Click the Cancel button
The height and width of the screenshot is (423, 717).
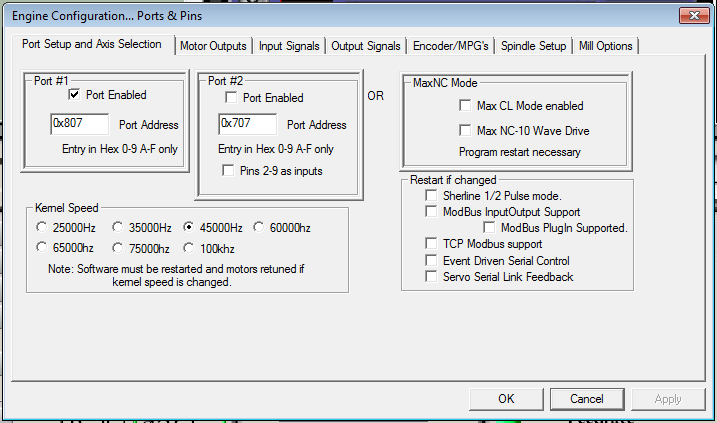pos(587,399)
